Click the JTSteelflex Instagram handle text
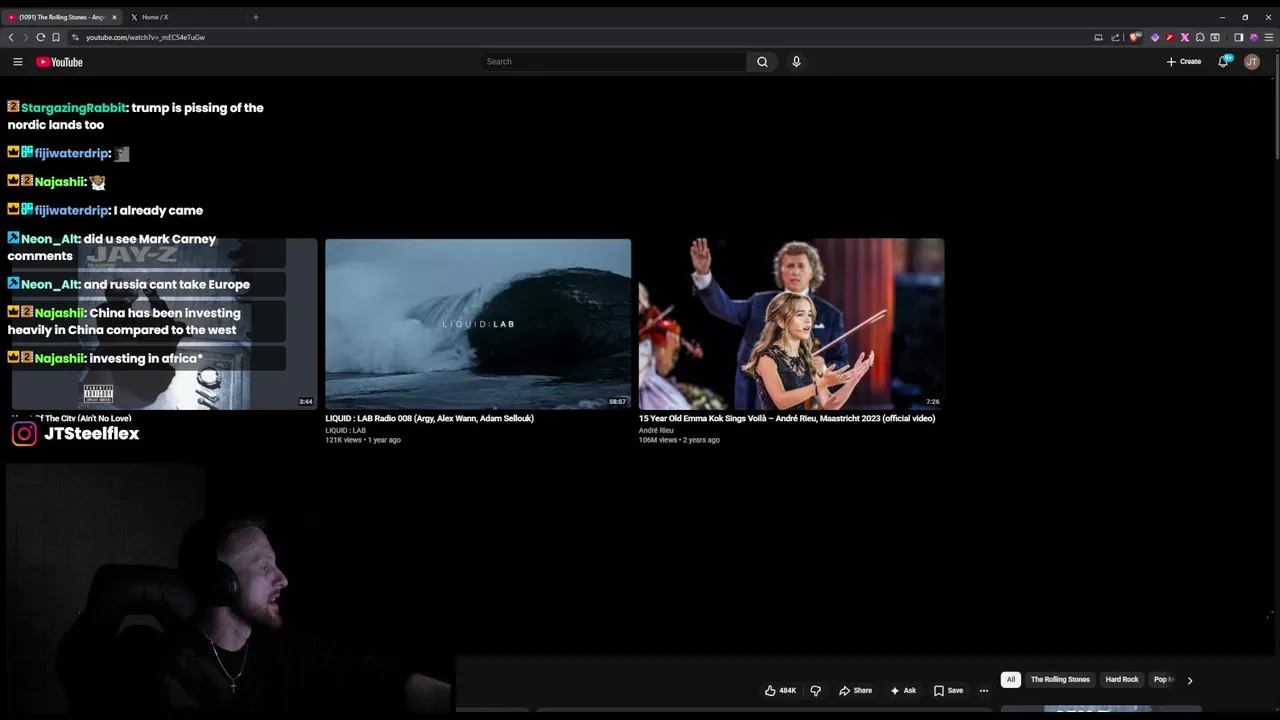This screenshot has height=720, width=1280. (91, 433)
